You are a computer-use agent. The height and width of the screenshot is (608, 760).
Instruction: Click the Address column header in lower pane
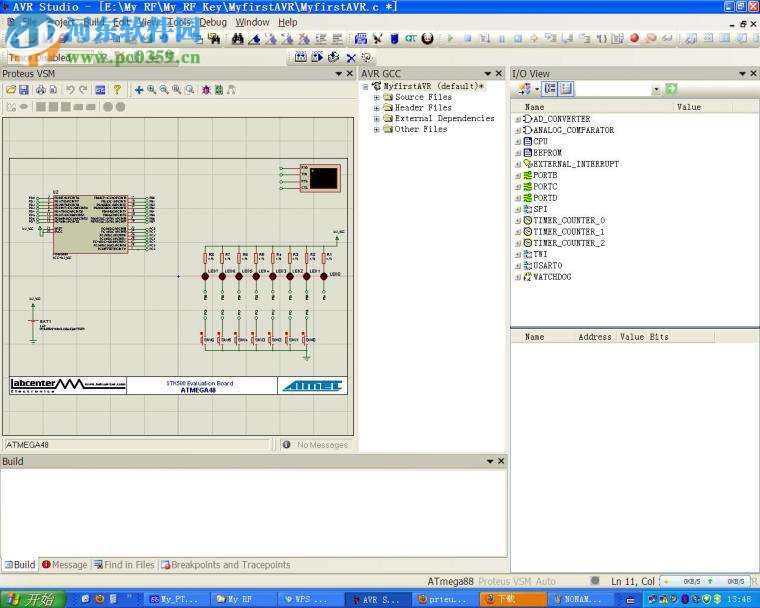click(595, 337)
